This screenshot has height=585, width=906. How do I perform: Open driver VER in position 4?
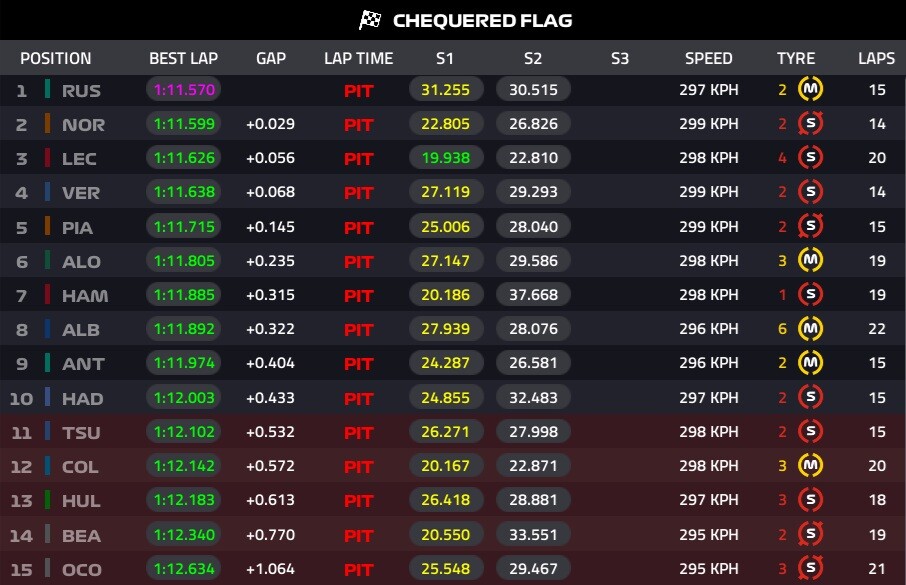82,193
